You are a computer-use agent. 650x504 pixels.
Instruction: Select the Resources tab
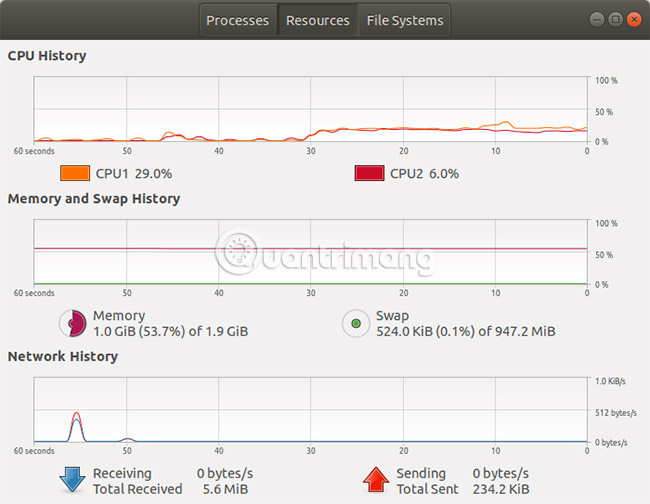tap(317, 20)
